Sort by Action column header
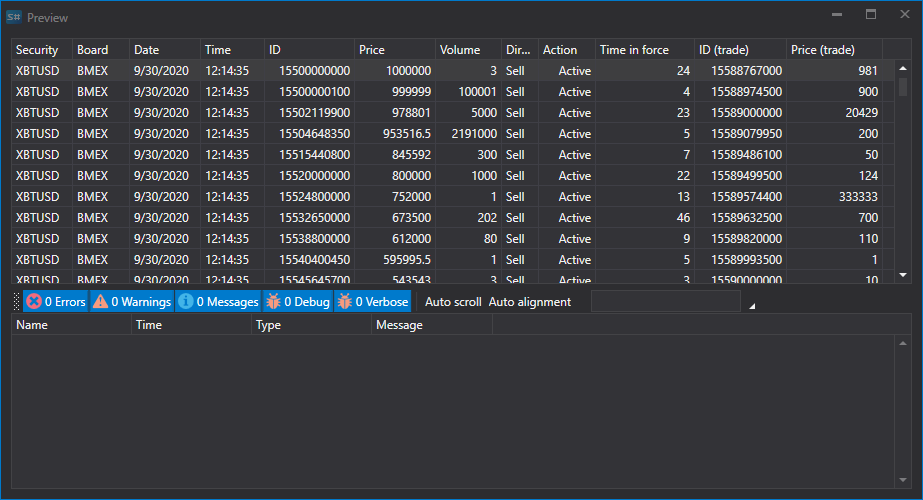This screenshot has width=923, height=500. coord(567,50)
